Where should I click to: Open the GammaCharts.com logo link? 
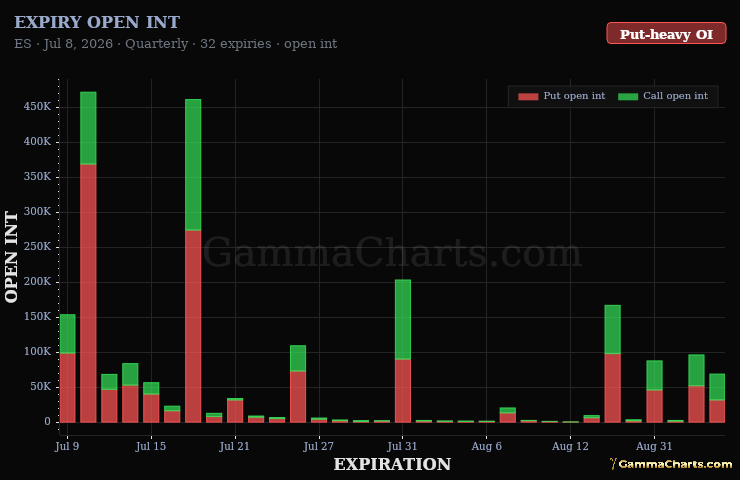[671, 464]
